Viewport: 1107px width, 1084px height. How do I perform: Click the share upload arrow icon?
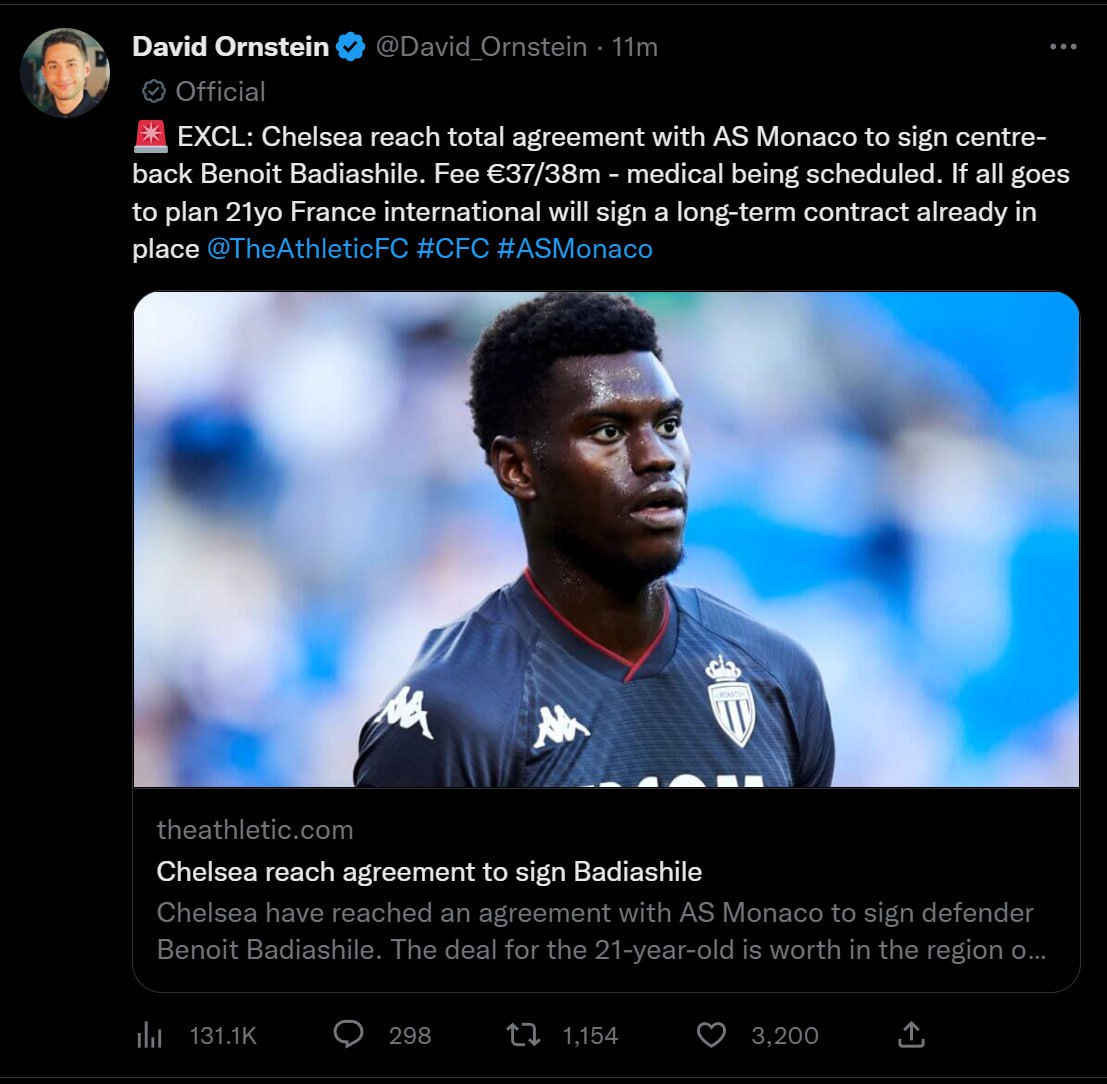tap(911, 1035)
